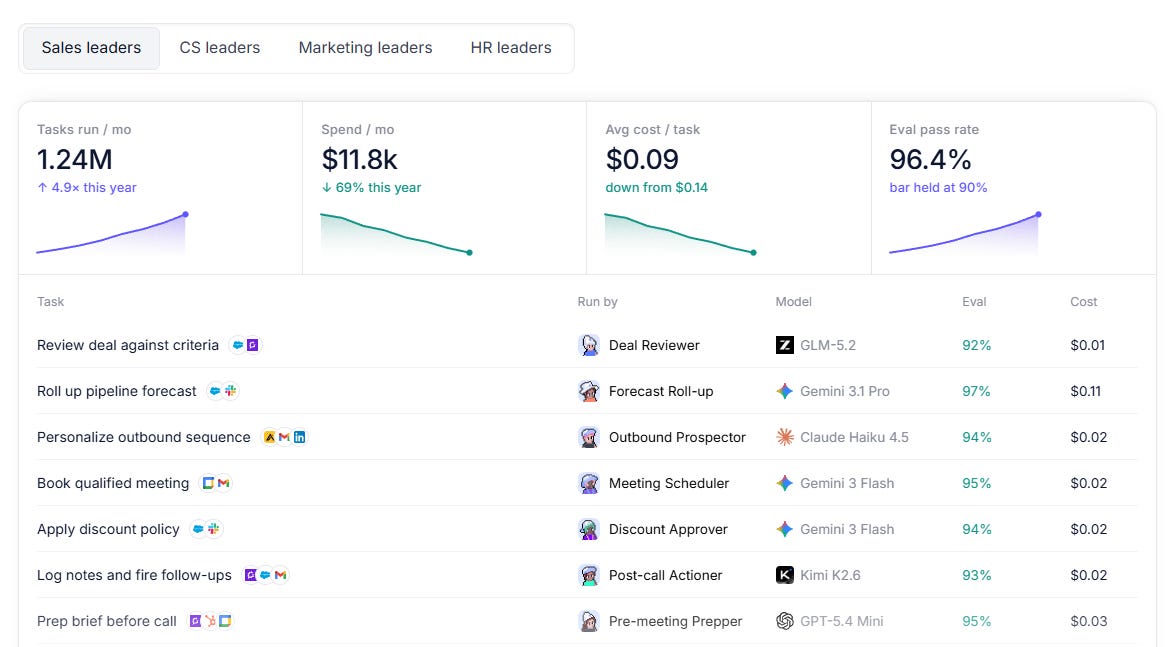Click the Gemini 3.1 Pro sparkle icon
This screenshot has width=1174, height=647.
pyautogui.click(x=784, y=391)
